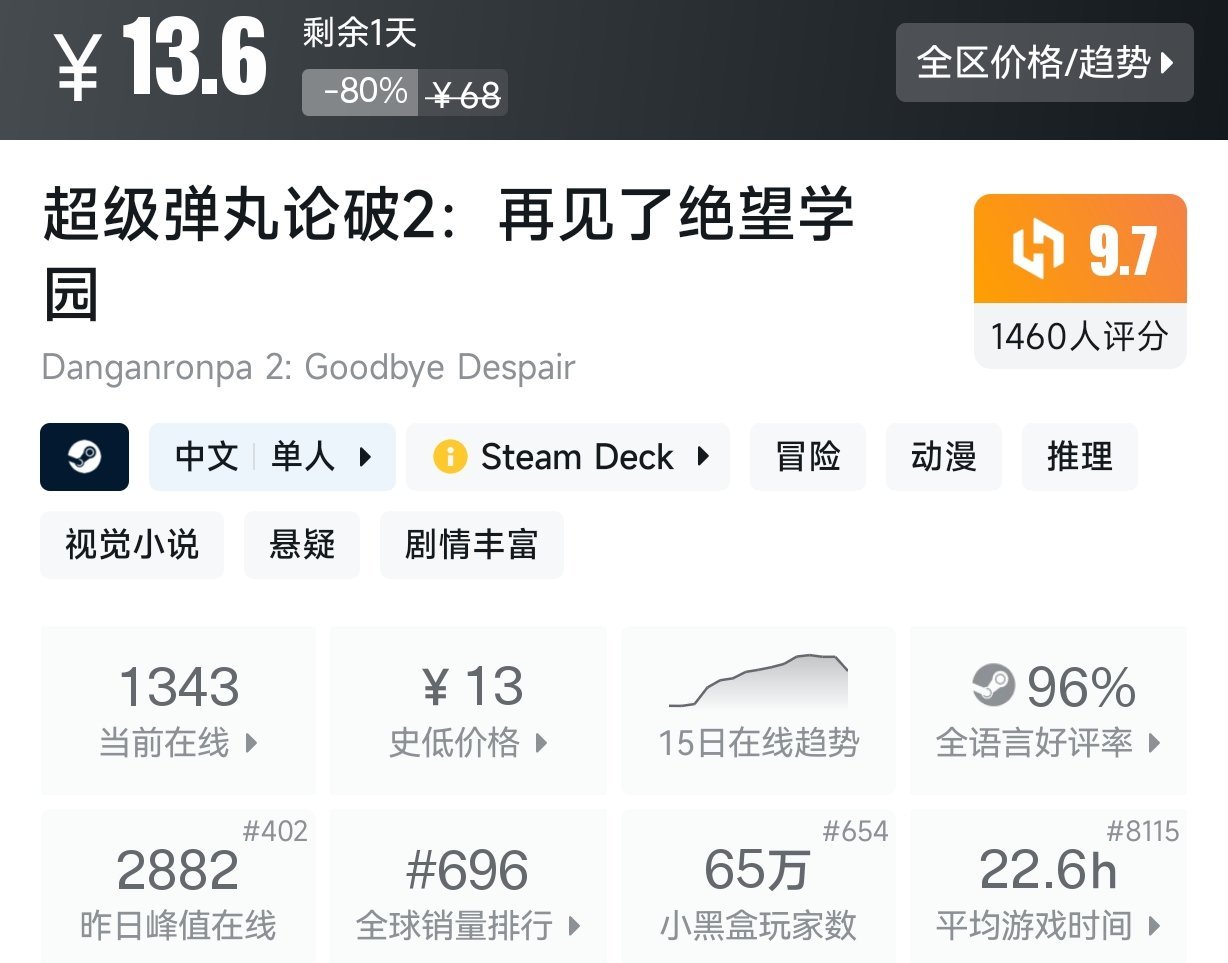Select the 动漫 tag

coord(943,457)
